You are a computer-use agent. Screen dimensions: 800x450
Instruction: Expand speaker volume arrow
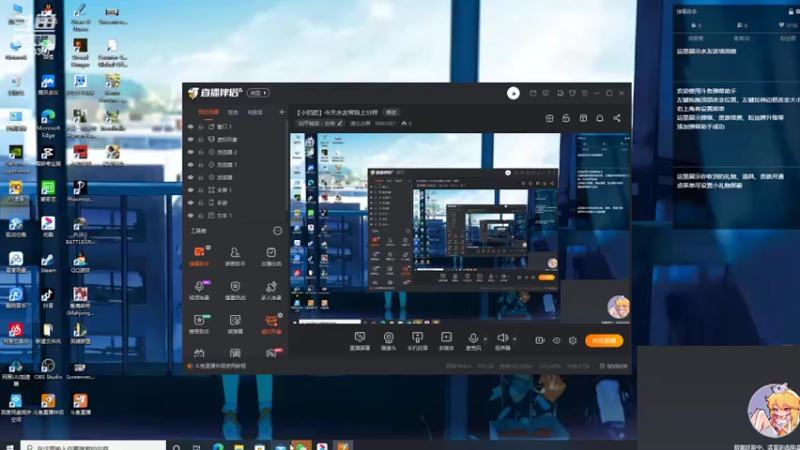tap(515, 339)
